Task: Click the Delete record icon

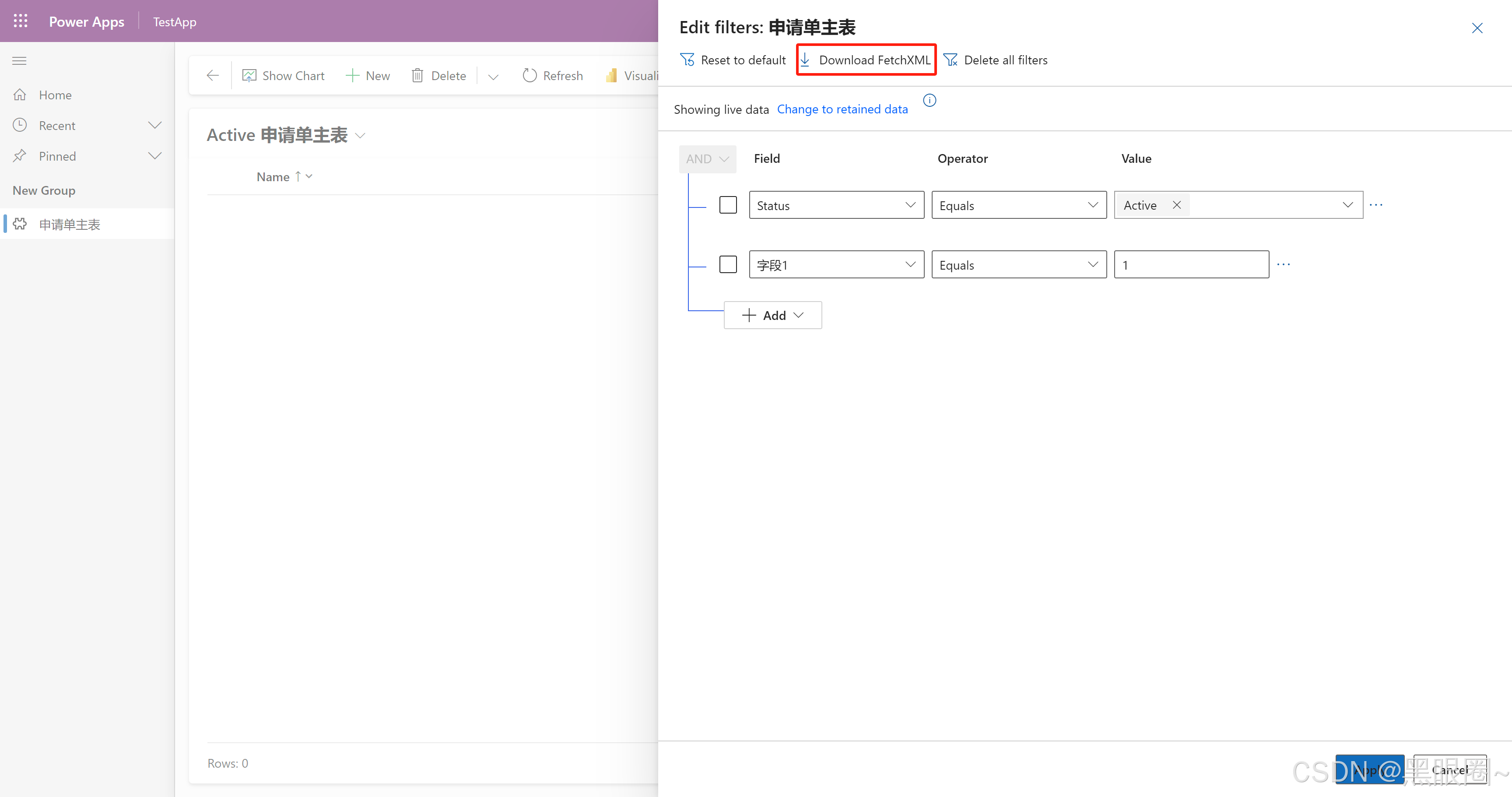Action: click(x=417, y=75)
